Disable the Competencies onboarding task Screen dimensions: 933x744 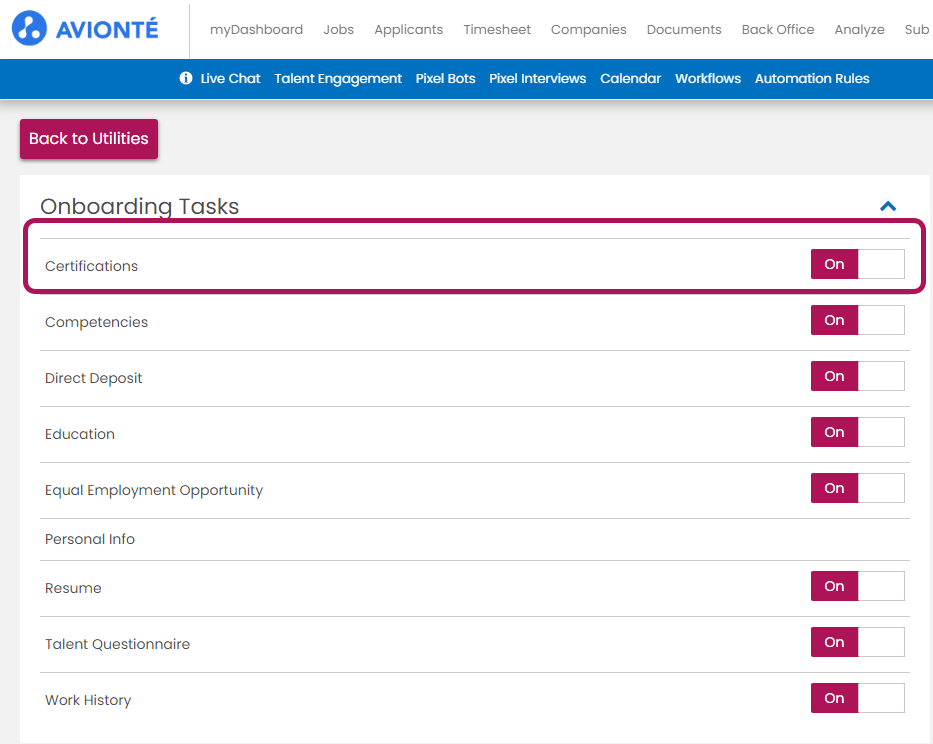pyautogui.click(x=857, y=320)
